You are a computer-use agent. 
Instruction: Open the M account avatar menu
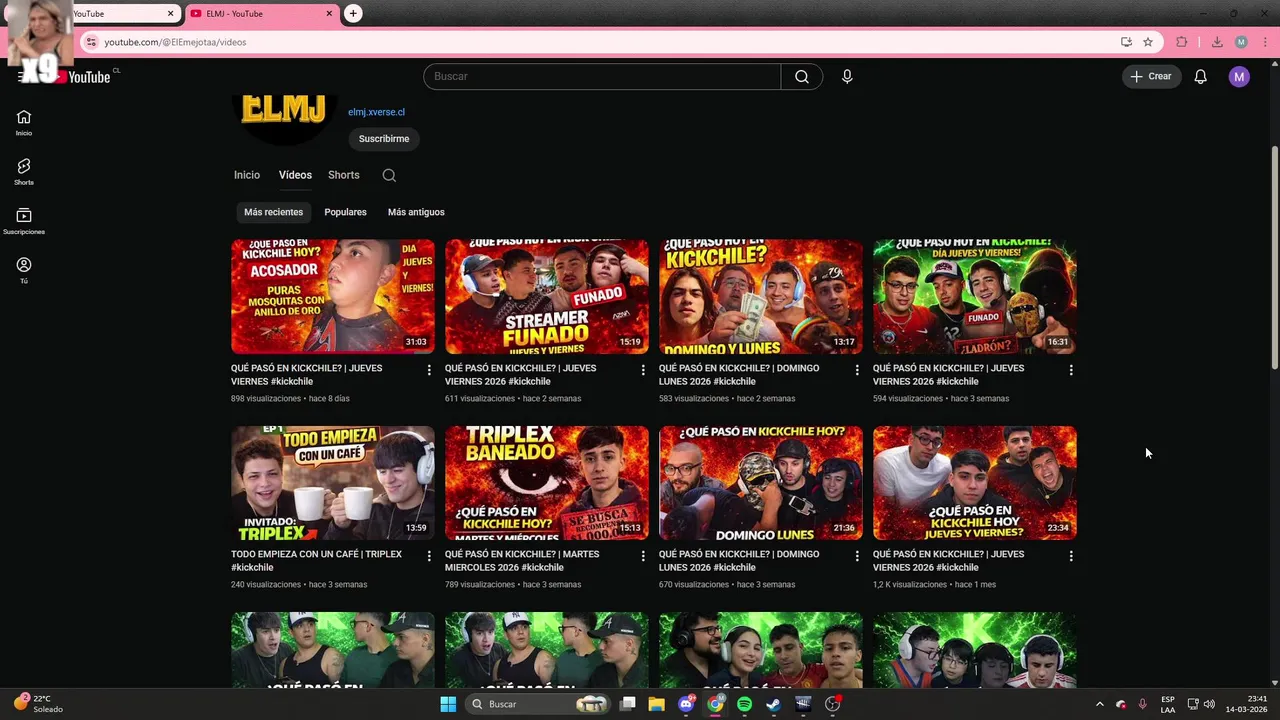point(1239,77)
